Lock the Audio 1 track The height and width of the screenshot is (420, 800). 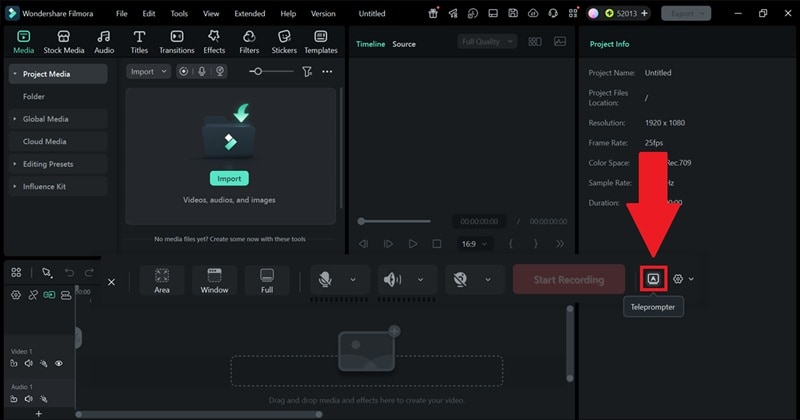[14, 399]
